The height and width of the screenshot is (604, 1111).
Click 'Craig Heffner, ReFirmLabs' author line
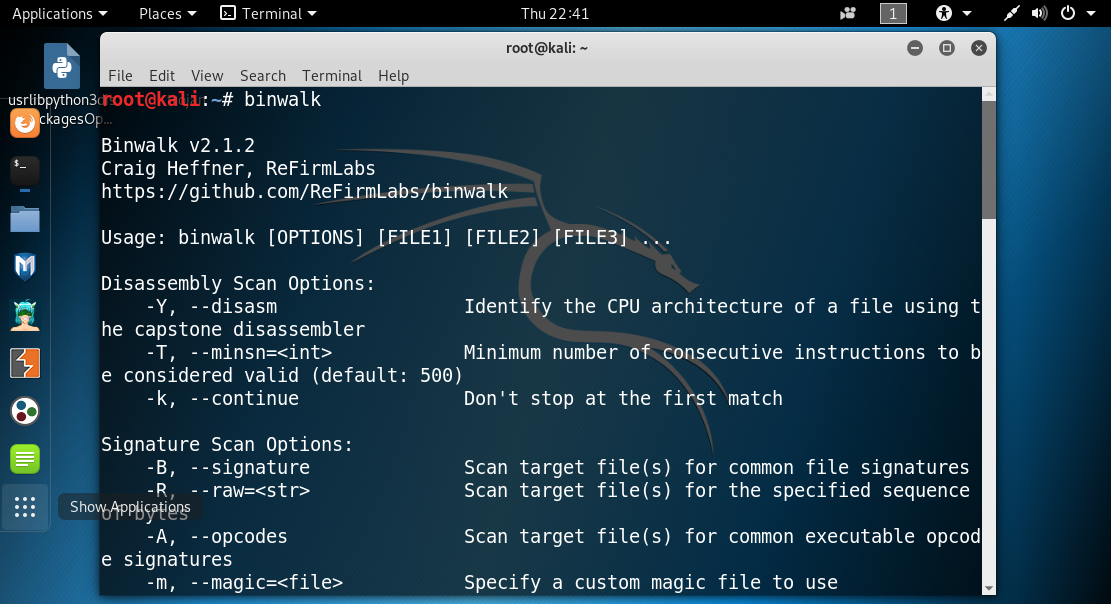click(238, 169)
